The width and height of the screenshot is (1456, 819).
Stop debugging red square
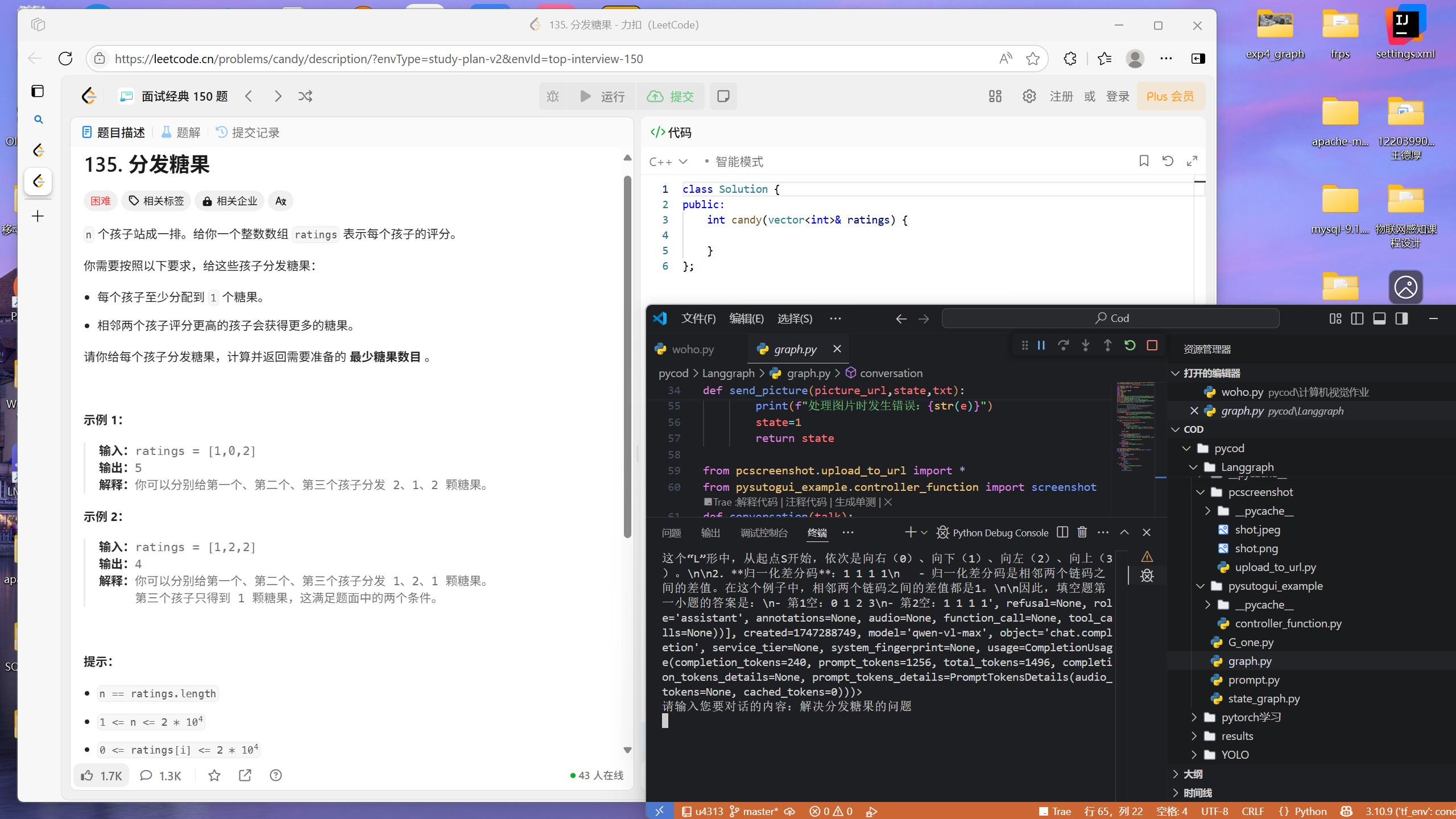pos(1152,345)
